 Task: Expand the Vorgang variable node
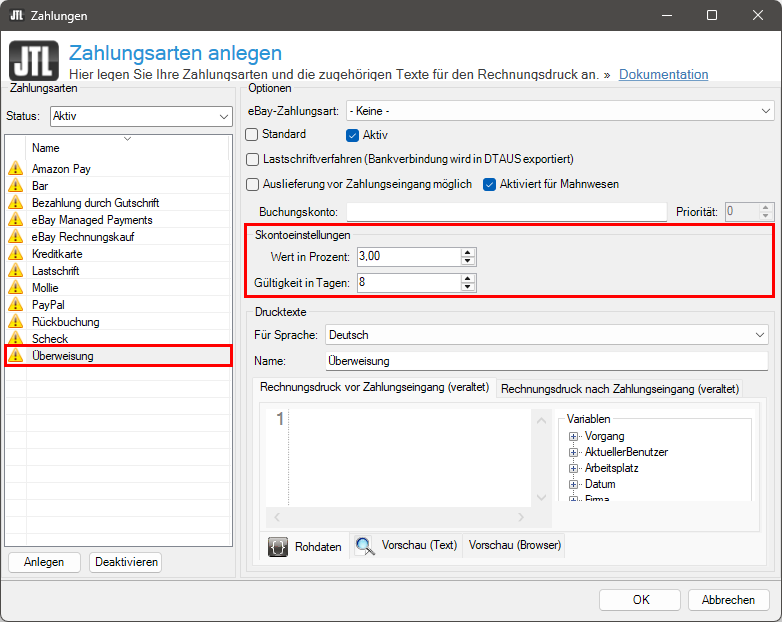[574, 437]
